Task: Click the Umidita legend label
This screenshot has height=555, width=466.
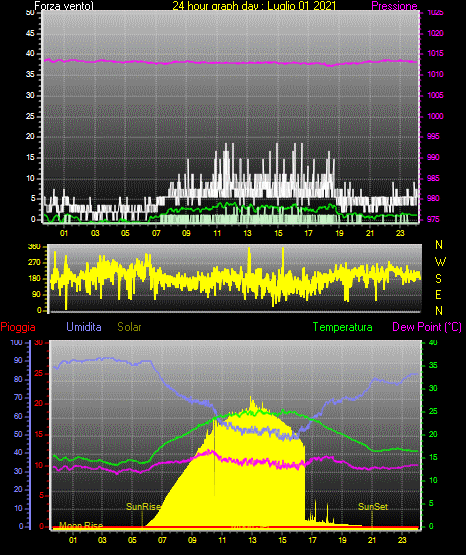Action: (84, 327)
